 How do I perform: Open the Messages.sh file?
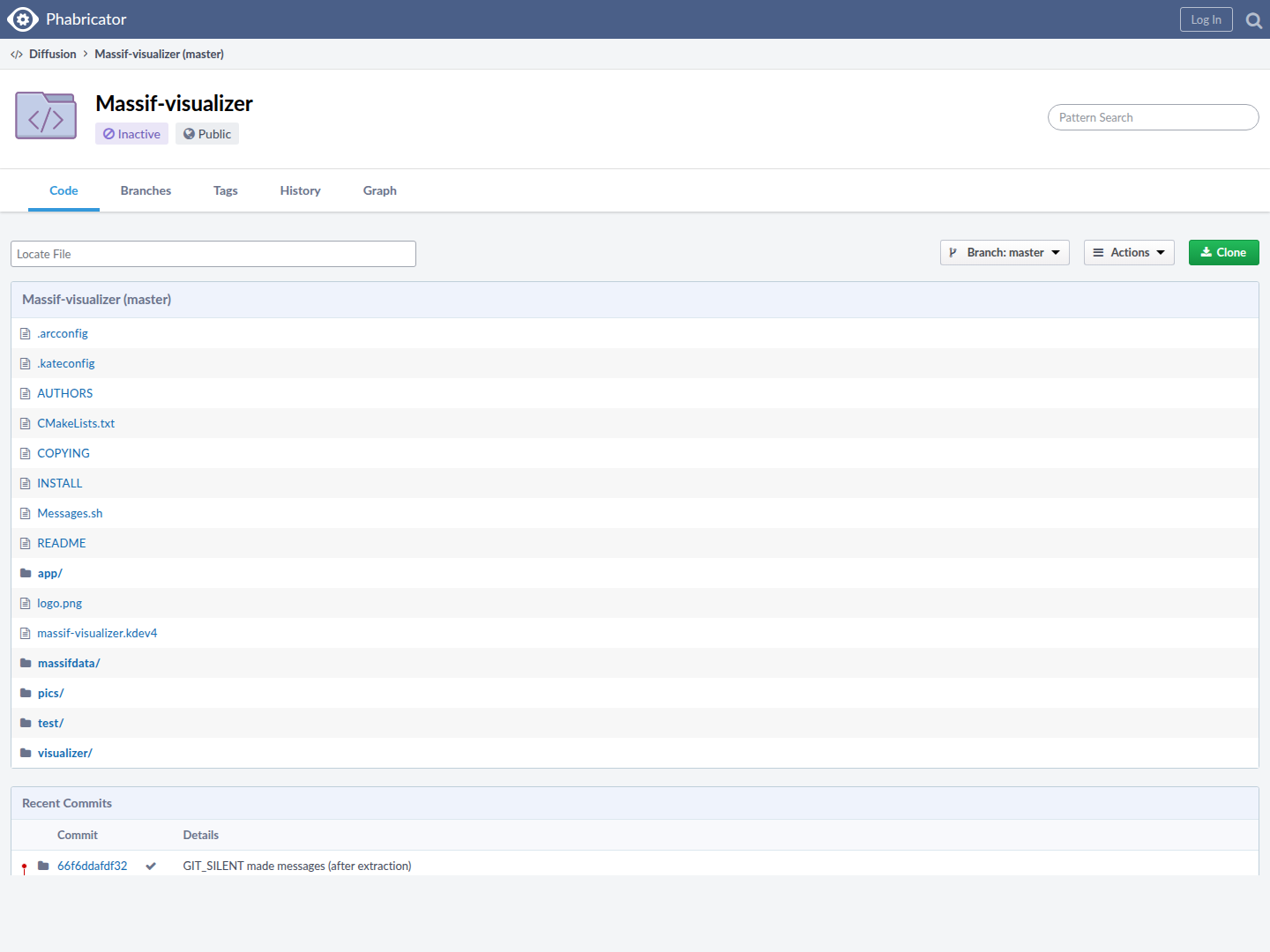[70, 514]
